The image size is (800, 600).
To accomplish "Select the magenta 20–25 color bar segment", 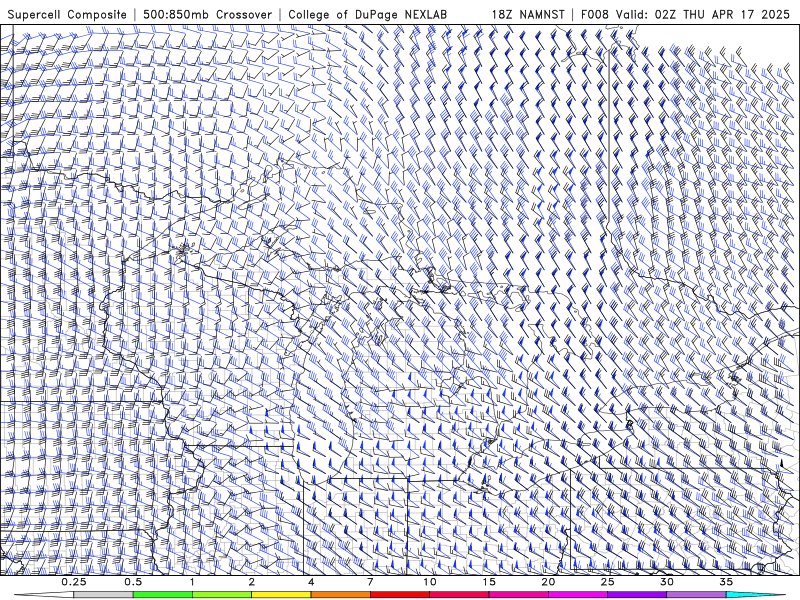I will click(x=578, y=595).
